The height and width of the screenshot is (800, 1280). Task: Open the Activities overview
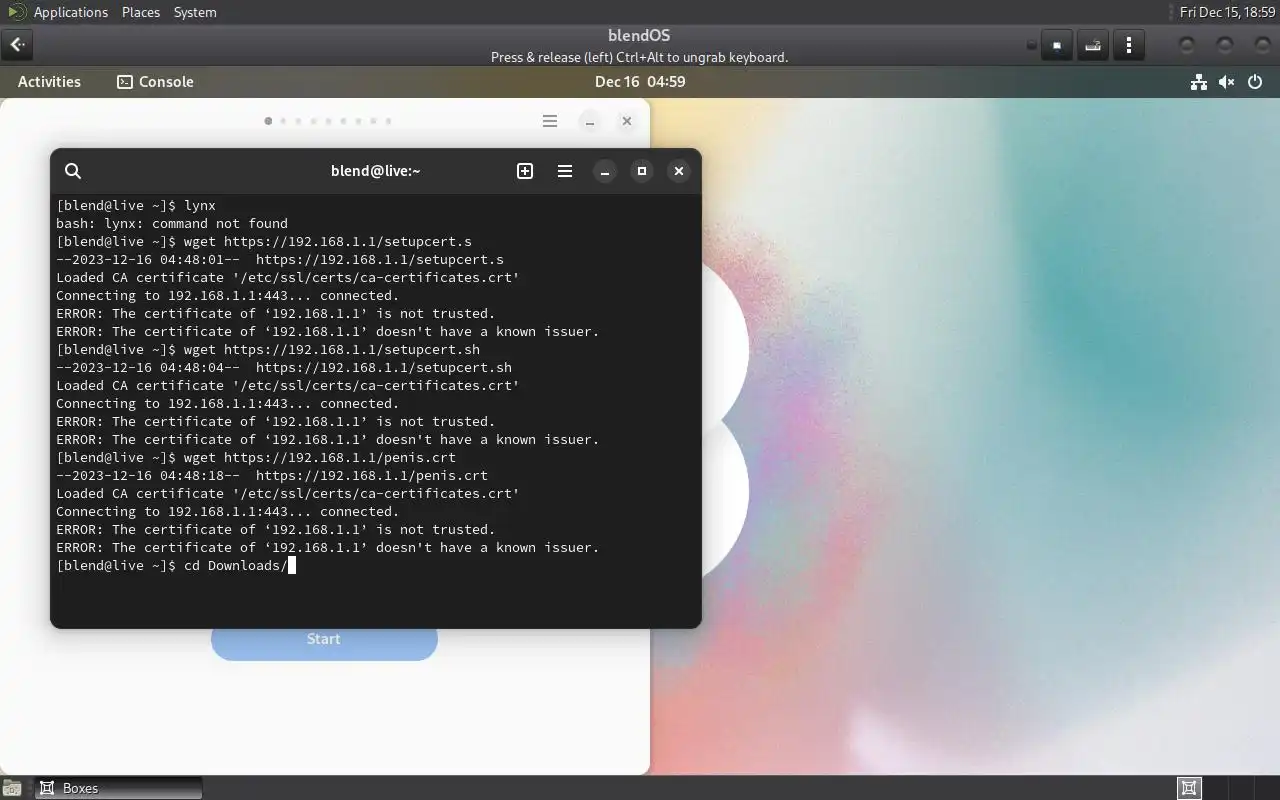(x=49, y=82)
